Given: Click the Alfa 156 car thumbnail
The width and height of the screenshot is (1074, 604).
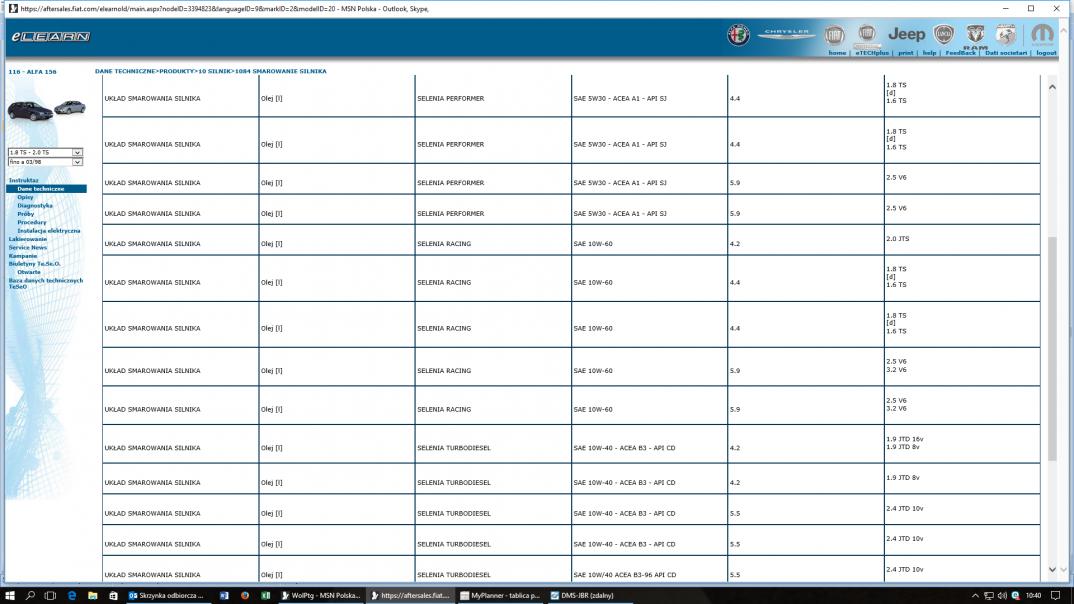Looking at the screenshot, I should point(46,110).
